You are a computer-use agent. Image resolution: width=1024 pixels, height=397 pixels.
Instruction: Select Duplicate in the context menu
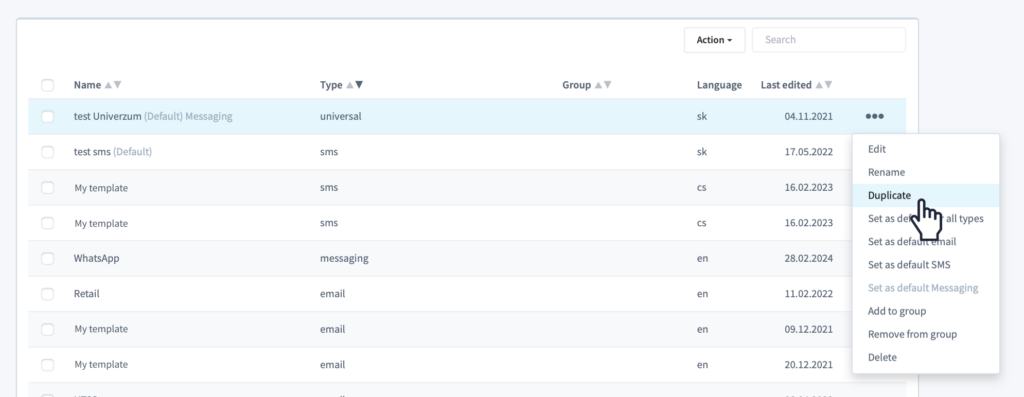925,195
